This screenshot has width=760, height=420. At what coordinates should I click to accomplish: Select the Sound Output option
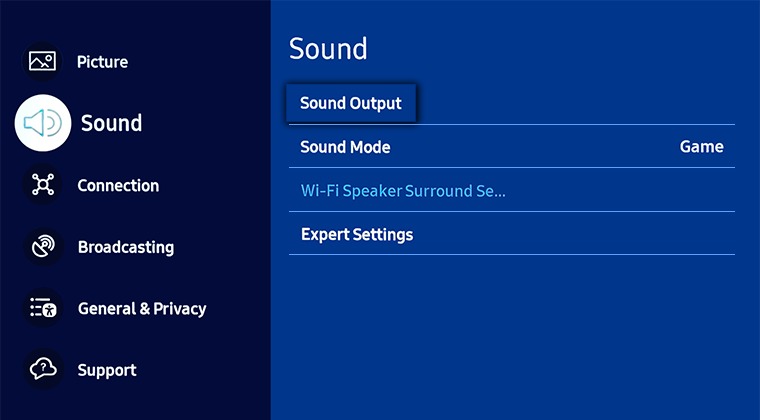tap(351, 103)
